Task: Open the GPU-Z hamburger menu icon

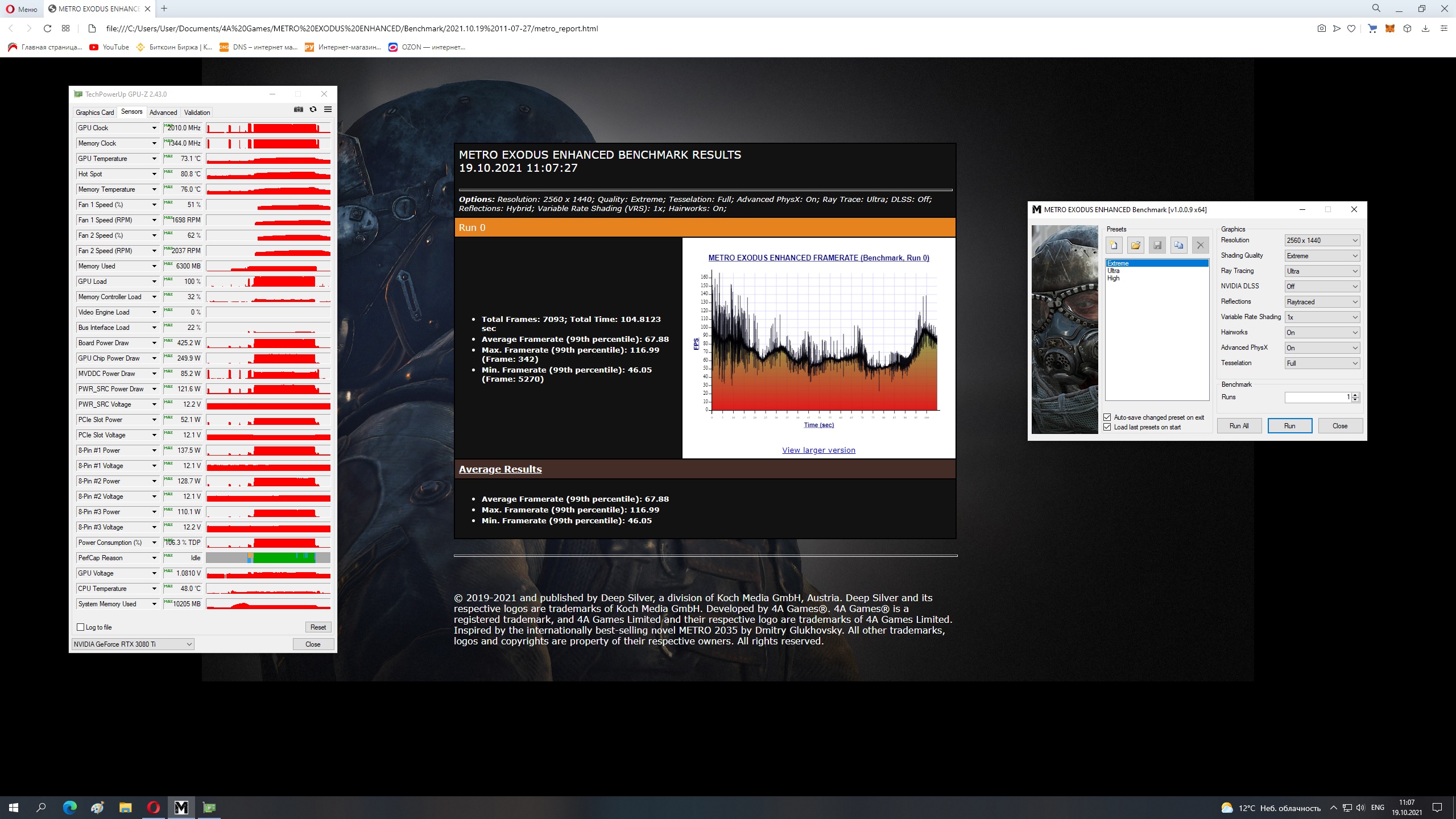Action: coord(328,110)
